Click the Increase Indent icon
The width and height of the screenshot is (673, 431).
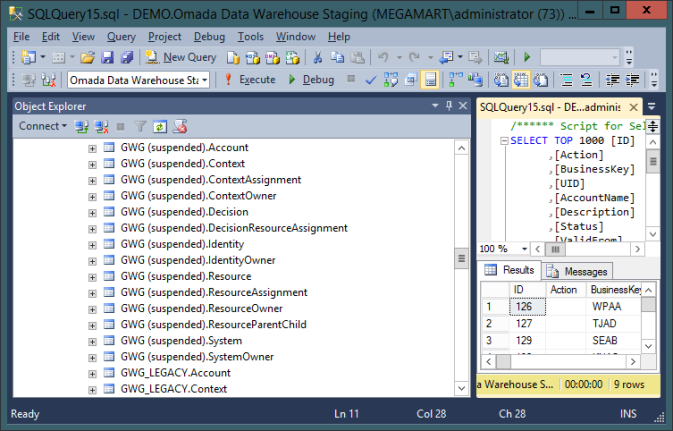tap(633, 80)
